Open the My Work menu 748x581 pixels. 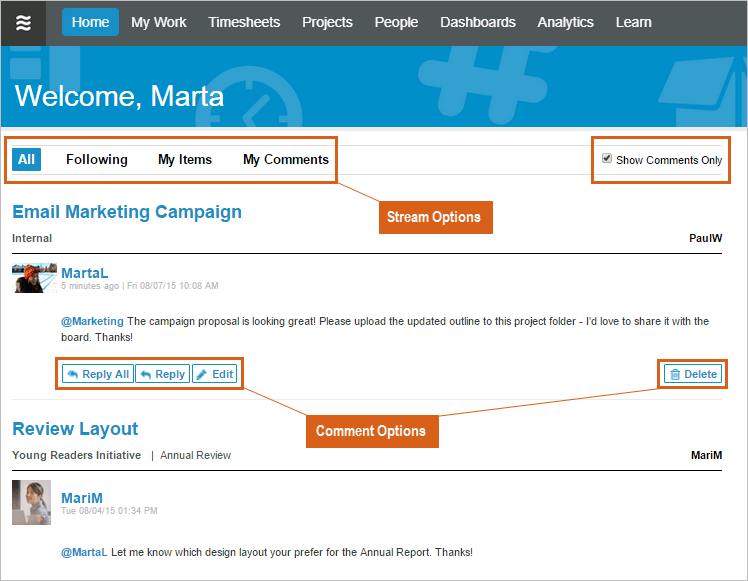point(159,22)
